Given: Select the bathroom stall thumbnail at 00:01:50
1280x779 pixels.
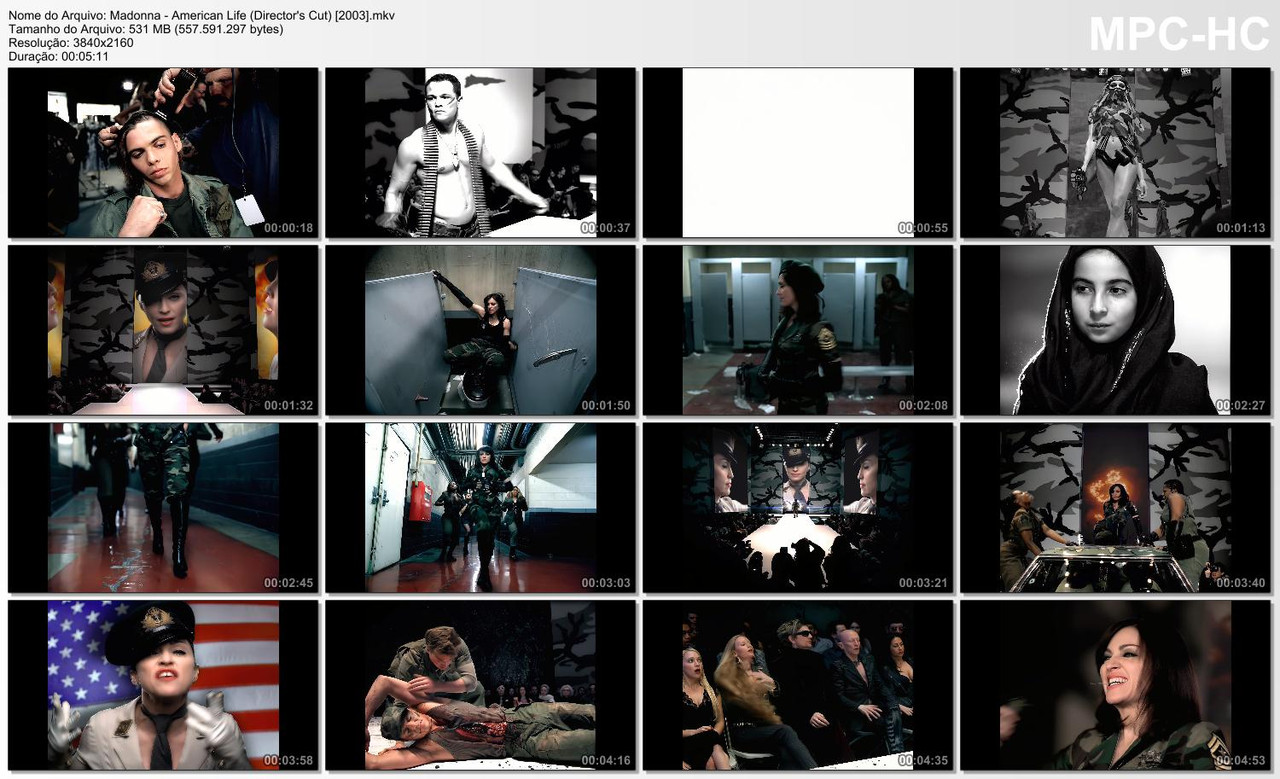Looking at the screenshot, I should [479, 330].
